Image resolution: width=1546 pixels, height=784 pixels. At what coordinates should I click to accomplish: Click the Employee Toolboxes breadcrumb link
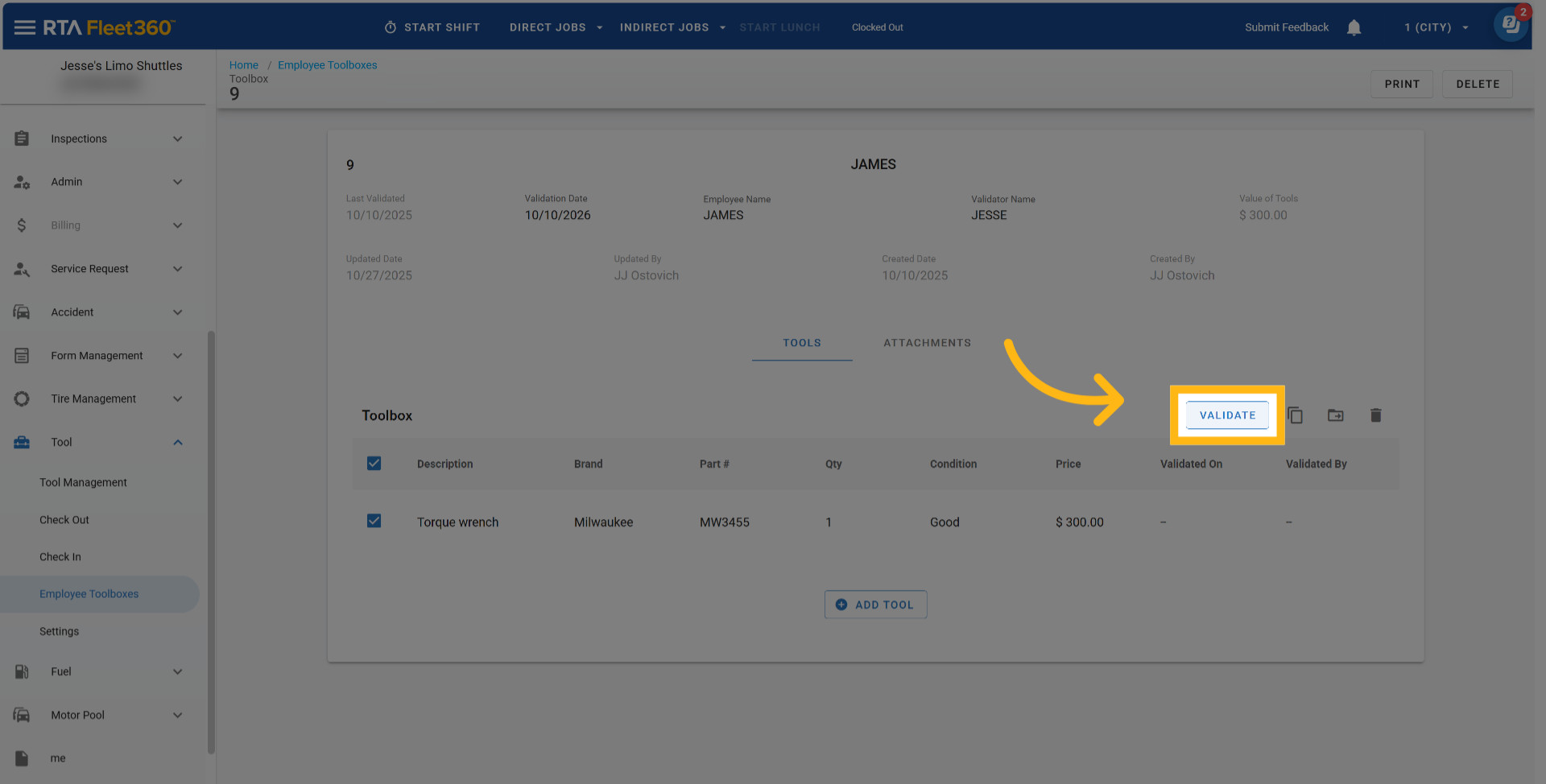point(327,65)
